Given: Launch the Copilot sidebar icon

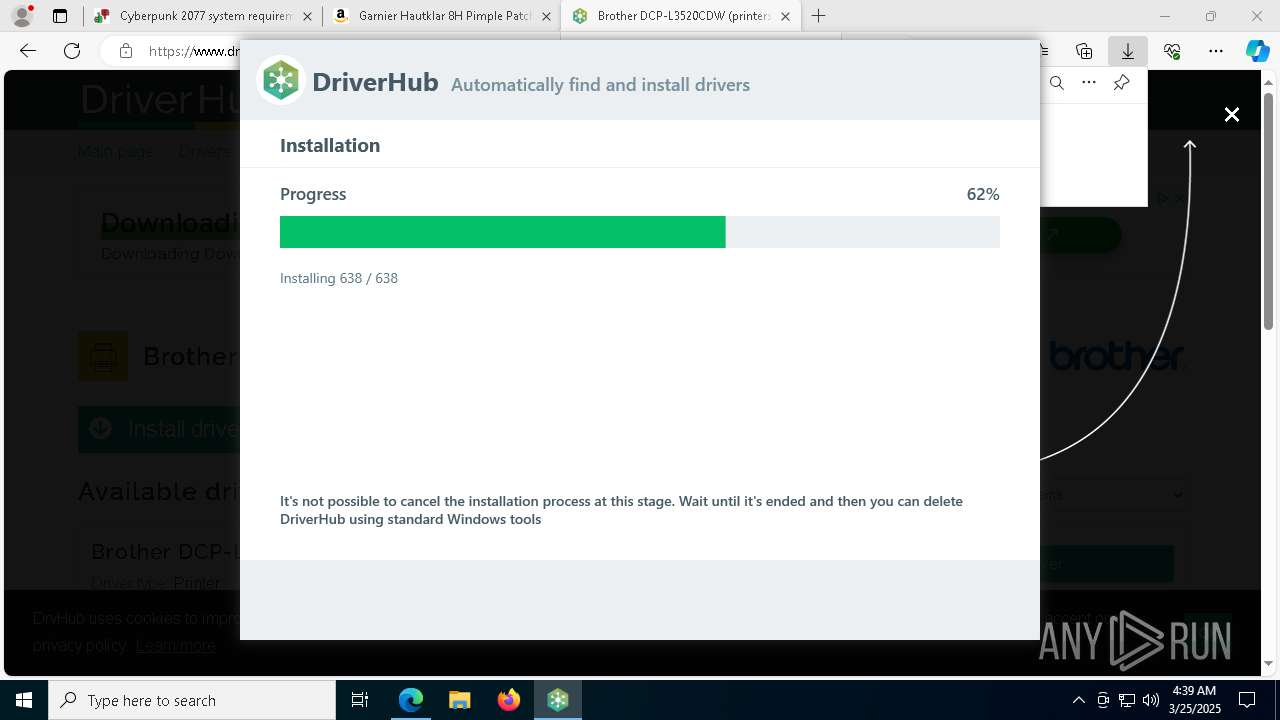Looking at the screenshot, I should [1257, 51].
